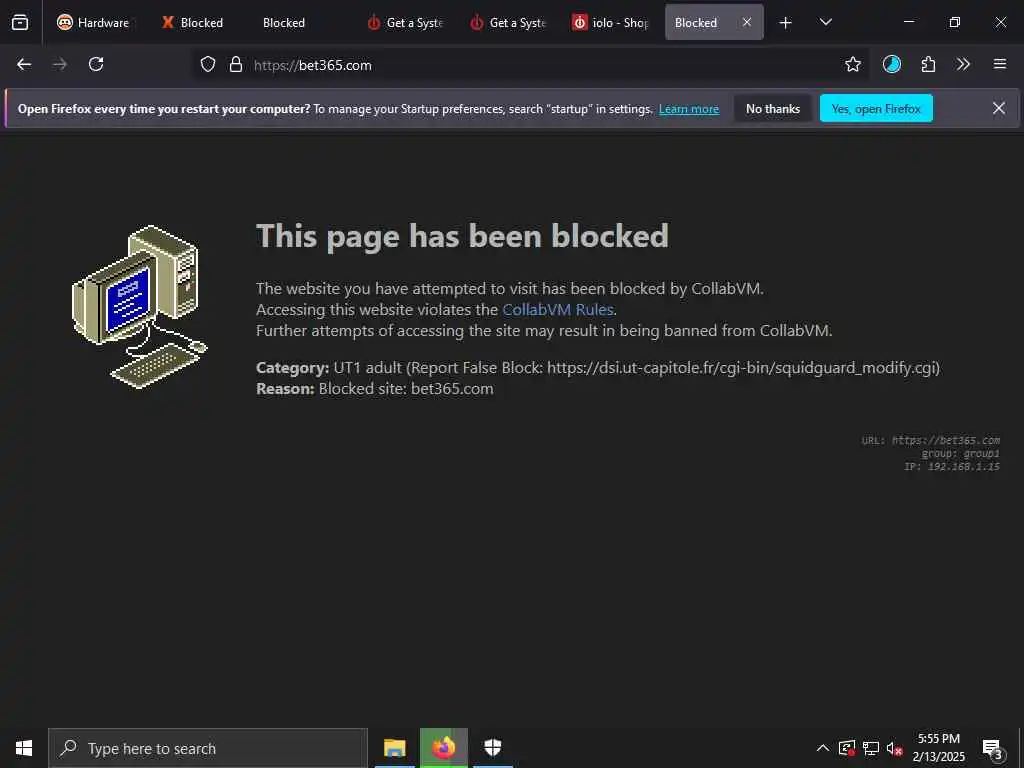This screenshot has height=768, width=1024.
Task: Go back to previous page
Action: [24, 65]
